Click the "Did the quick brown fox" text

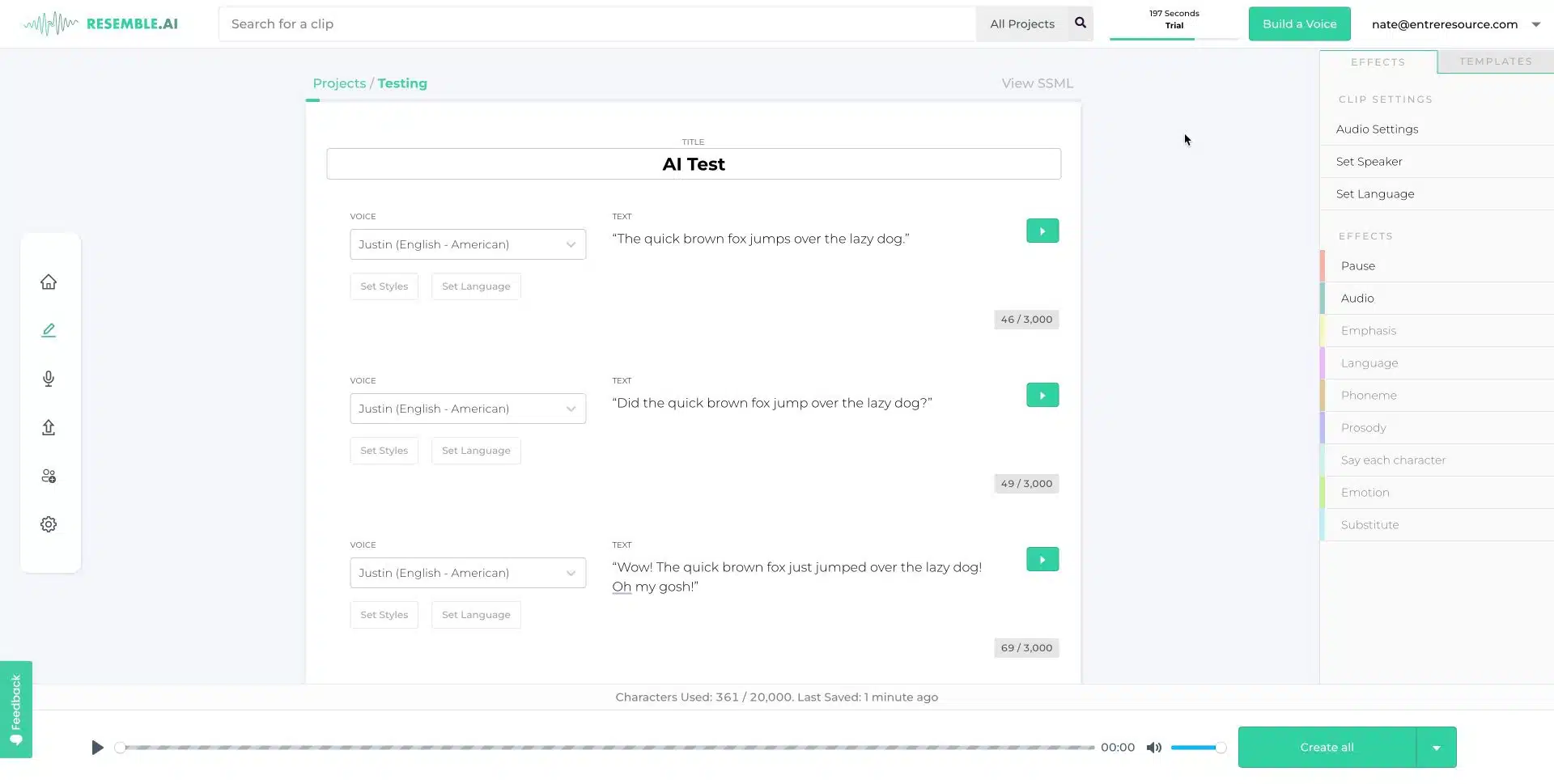[x=772, y=403]
